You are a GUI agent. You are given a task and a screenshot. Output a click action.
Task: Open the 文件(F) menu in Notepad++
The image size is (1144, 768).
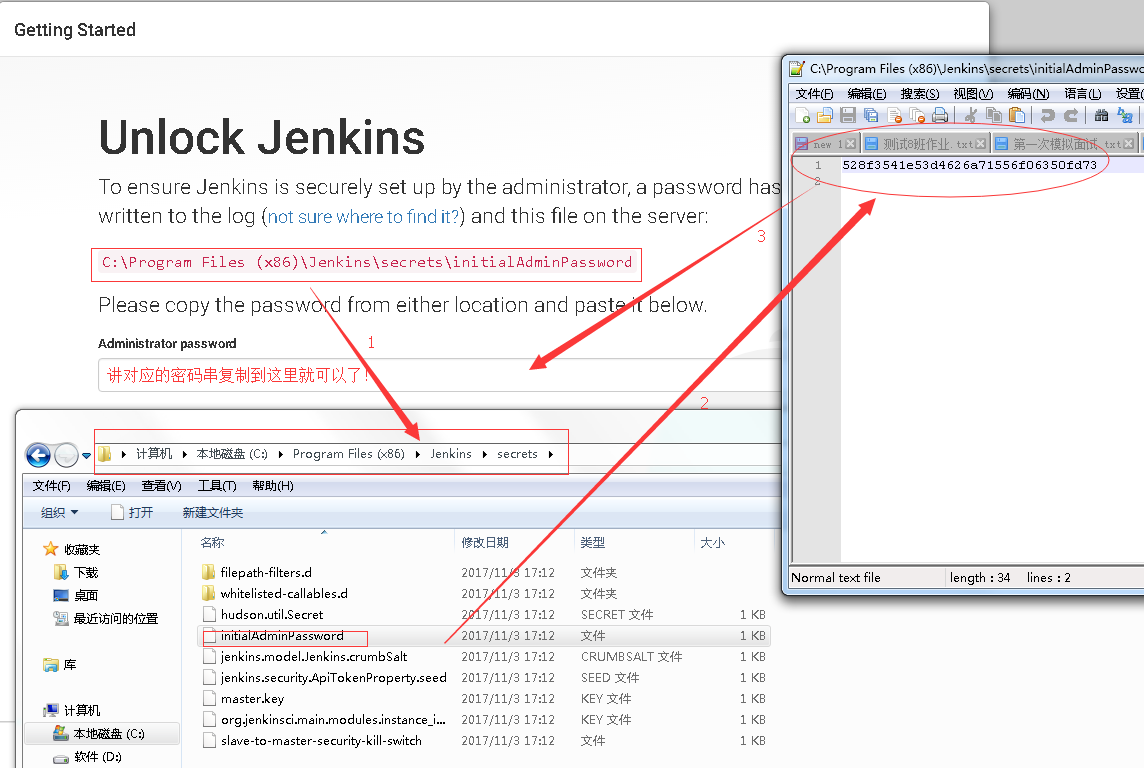(814, 93)
